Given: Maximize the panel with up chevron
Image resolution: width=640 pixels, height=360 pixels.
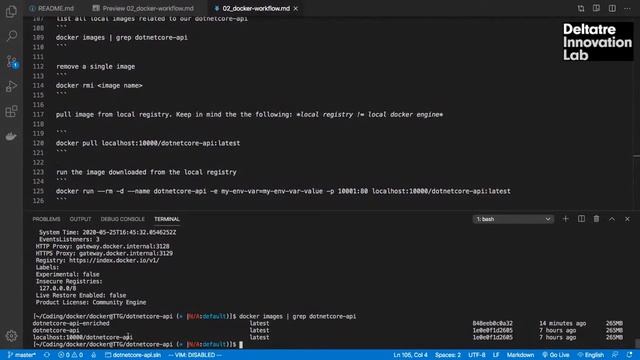Looking at the screenshot, I should click(612, 219).
